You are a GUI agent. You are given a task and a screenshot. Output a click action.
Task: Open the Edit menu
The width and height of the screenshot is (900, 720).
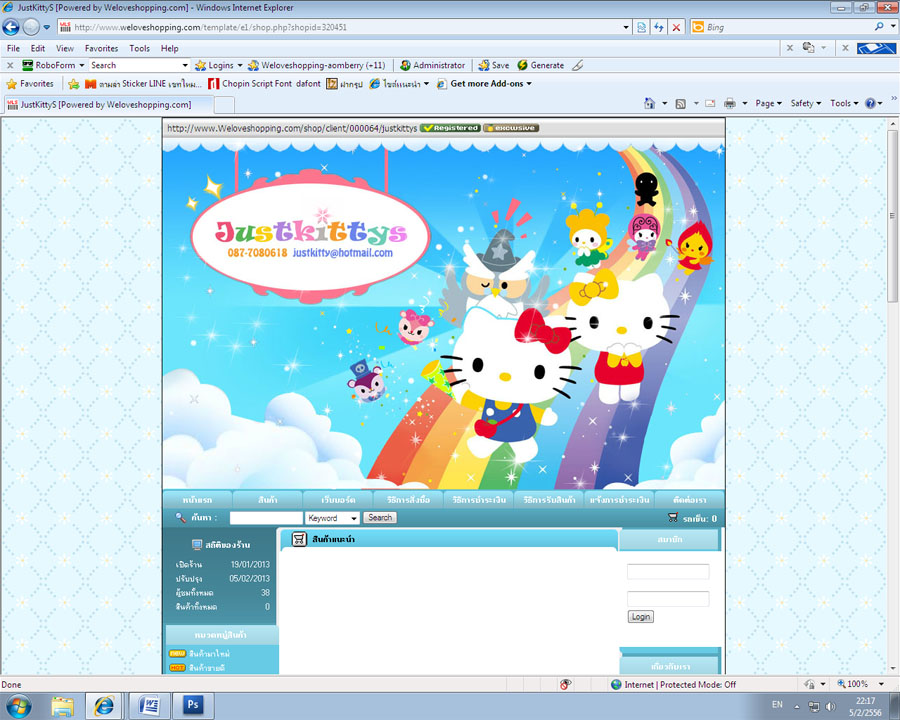point(38,48)
